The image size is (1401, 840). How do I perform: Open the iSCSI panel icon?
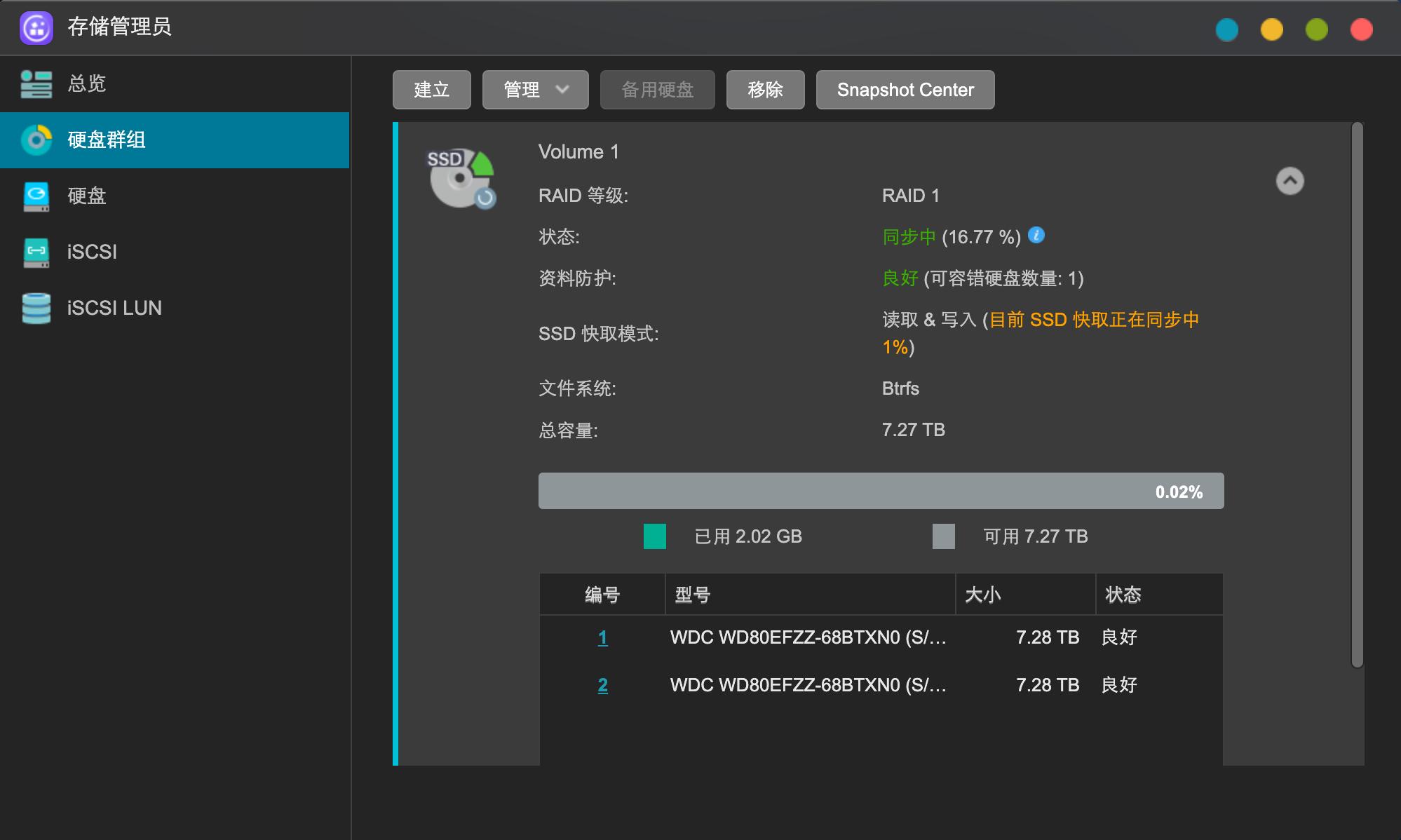coord(36,252)
